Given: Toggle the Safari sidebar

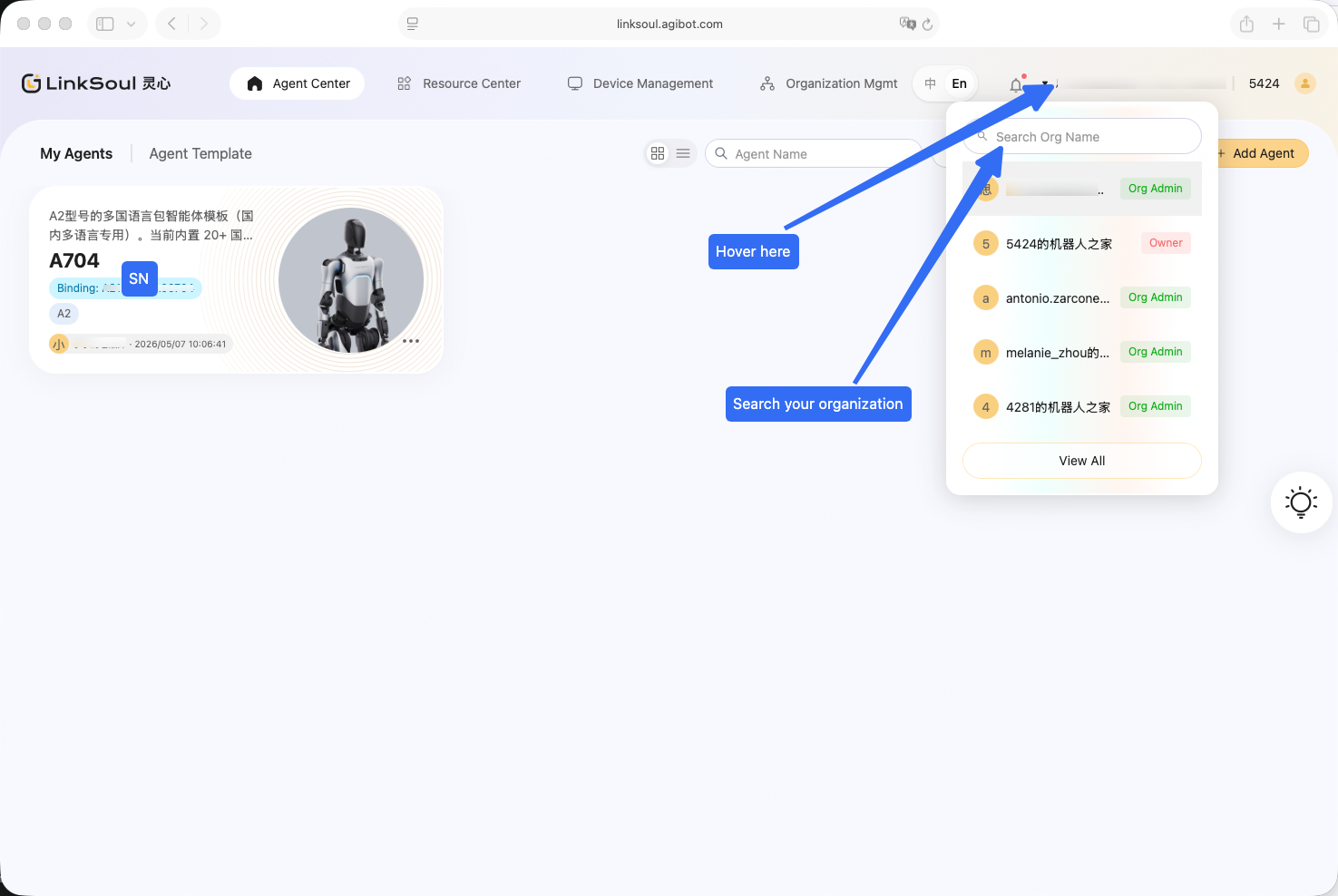Looking at the screenshot, I should (x=105, y=24).
